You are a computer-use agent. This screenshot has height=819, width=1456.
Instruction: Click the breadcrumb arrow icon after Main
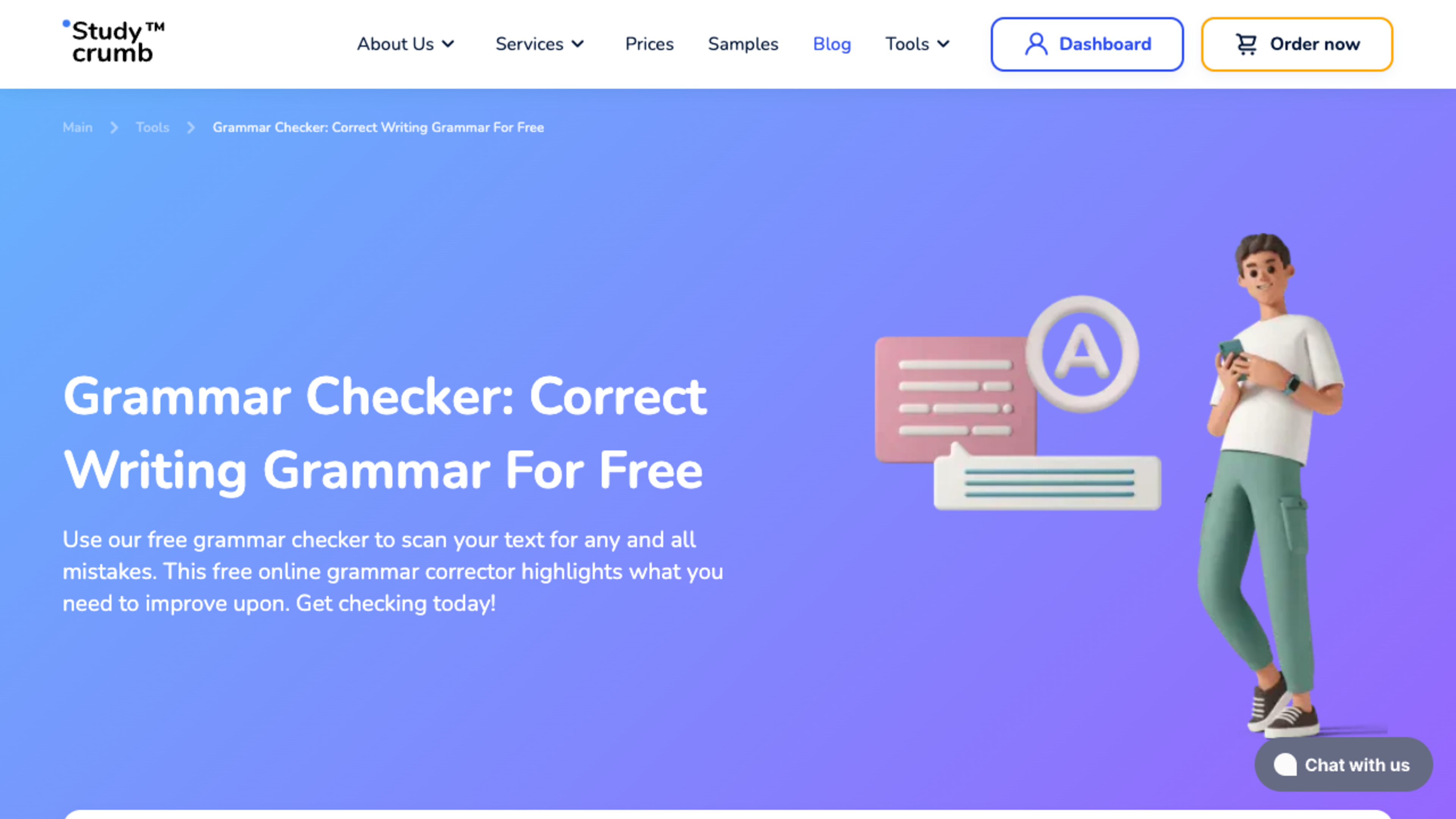point(114,127)
